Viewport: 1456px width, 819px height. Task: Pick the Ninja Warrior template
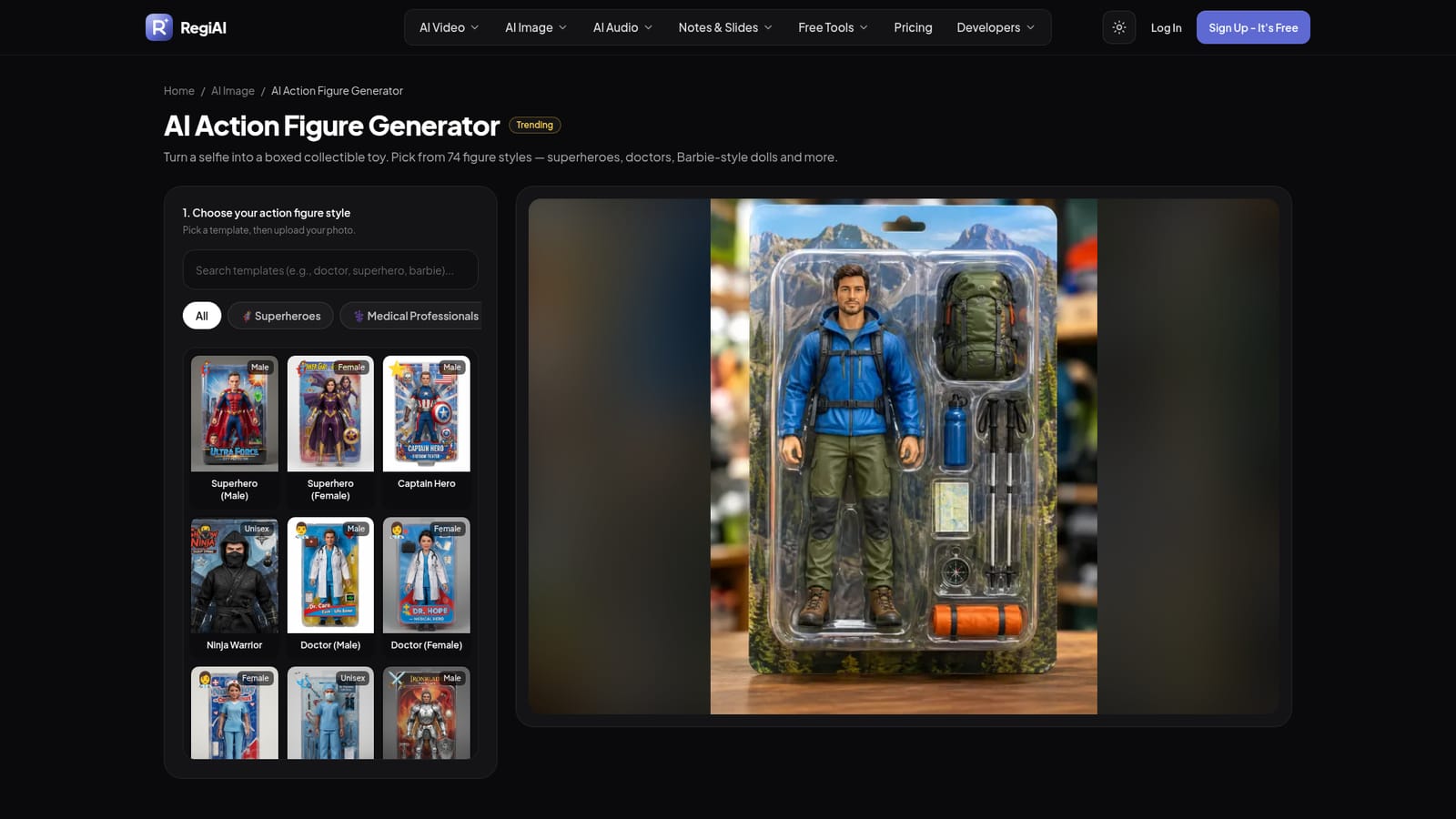pyautogui.click(x=235, y=586)
